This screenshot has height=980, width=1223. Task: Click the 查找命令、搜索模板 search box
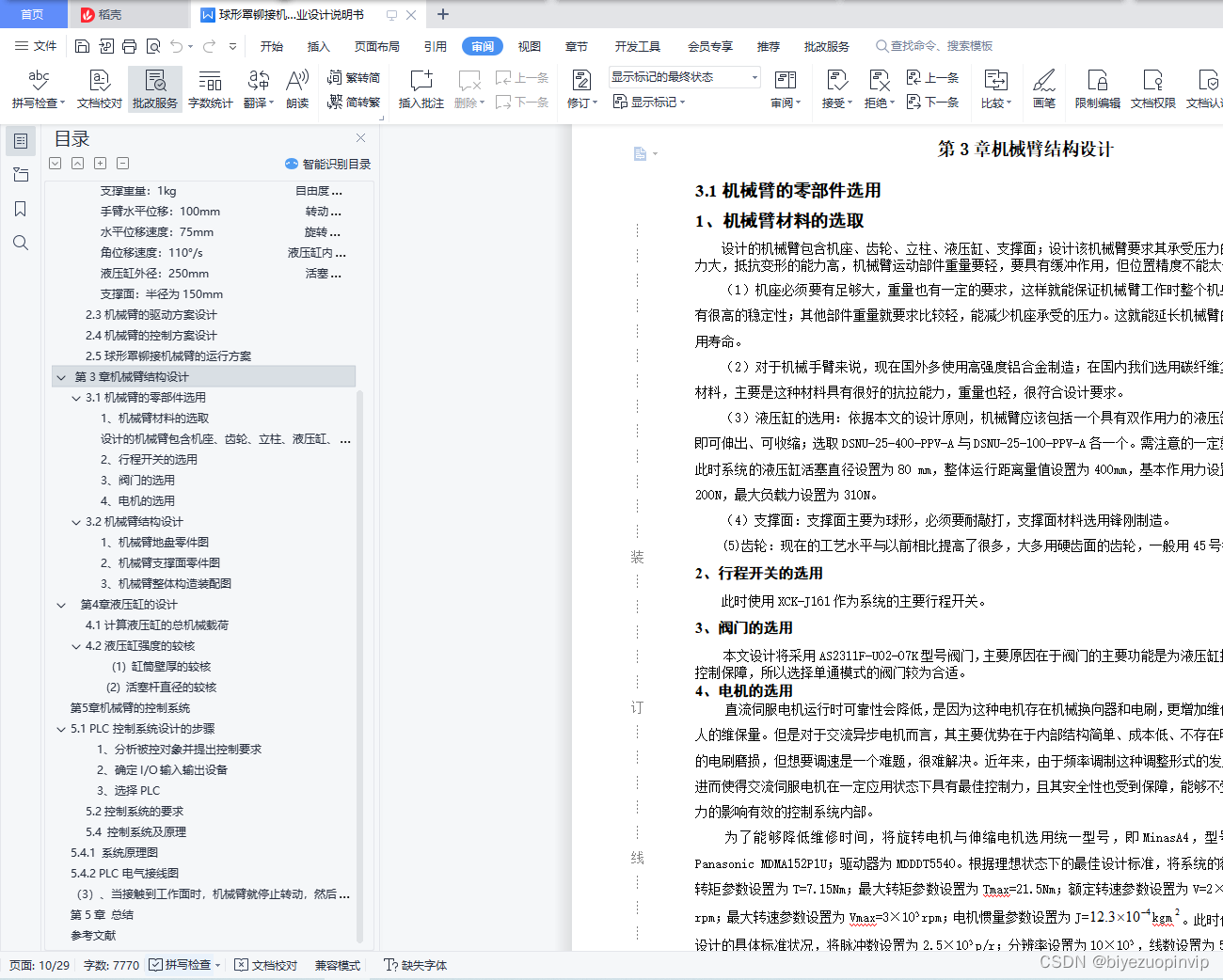click(x=934, y=46)
